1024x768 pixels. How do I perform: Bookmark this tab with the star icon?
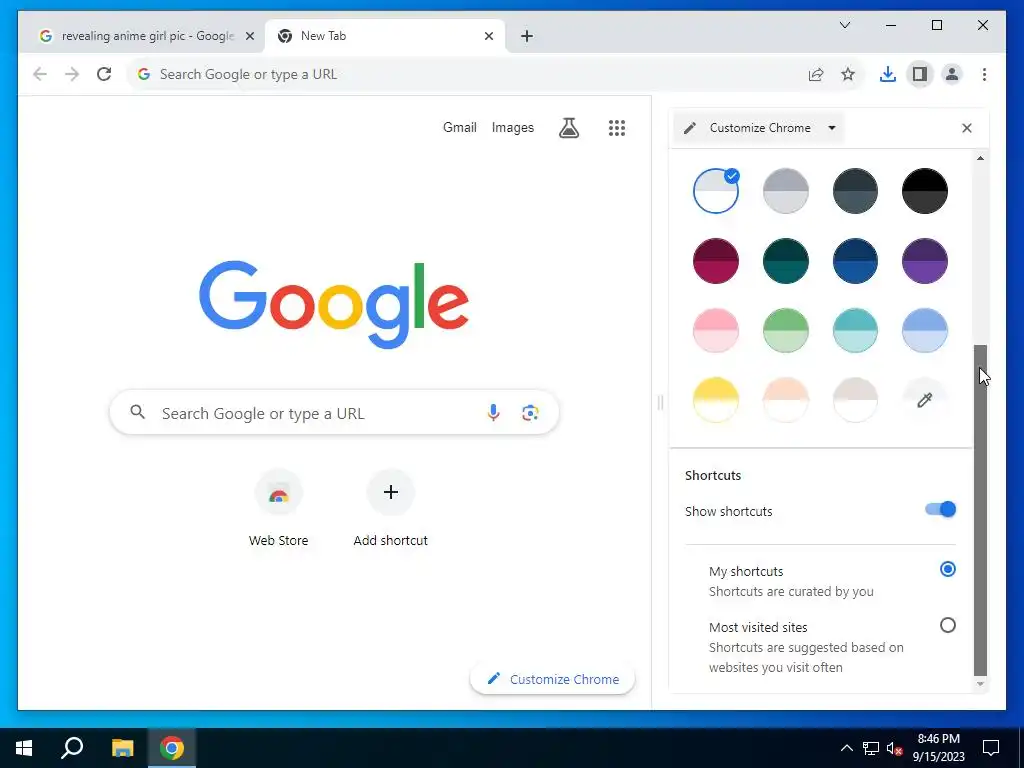point(848,74)
